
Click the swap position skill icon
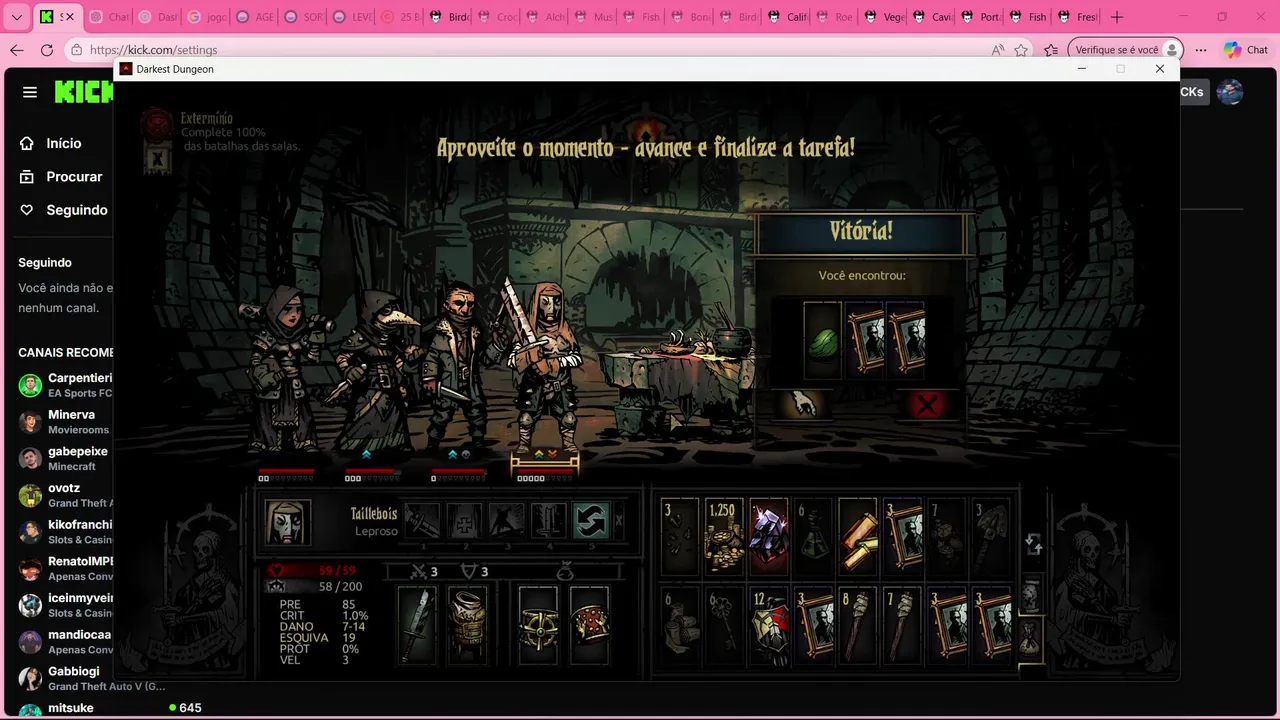coord(590,521)
